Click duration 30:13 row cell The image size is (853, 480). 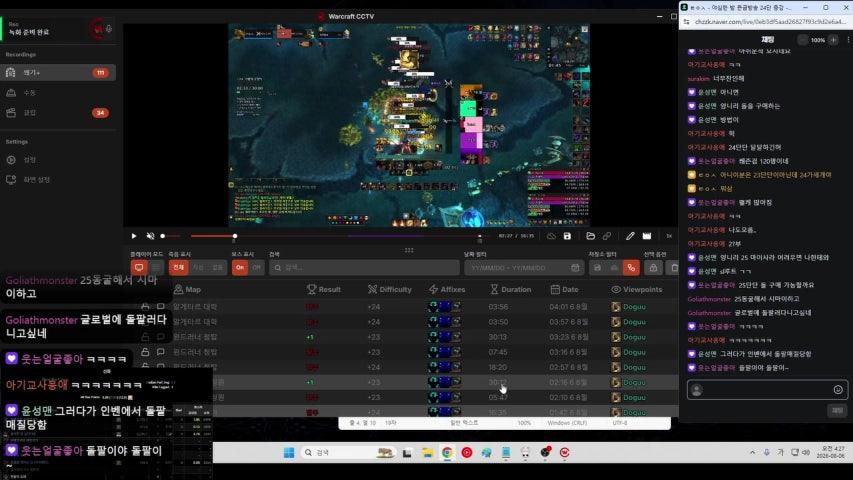pyautogui.click(x=498, y=337)
